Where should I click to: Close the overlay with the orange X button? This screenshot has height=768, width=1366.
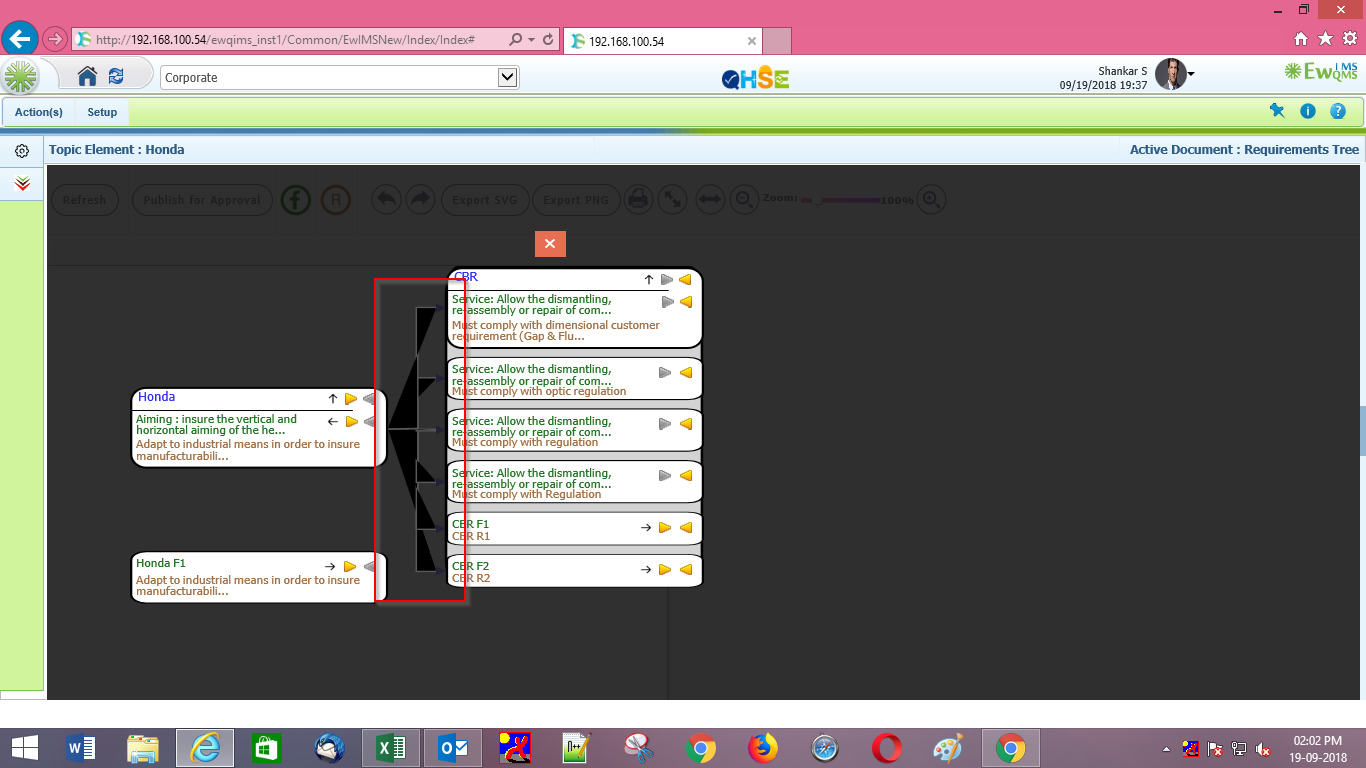(x=550, y=243)
